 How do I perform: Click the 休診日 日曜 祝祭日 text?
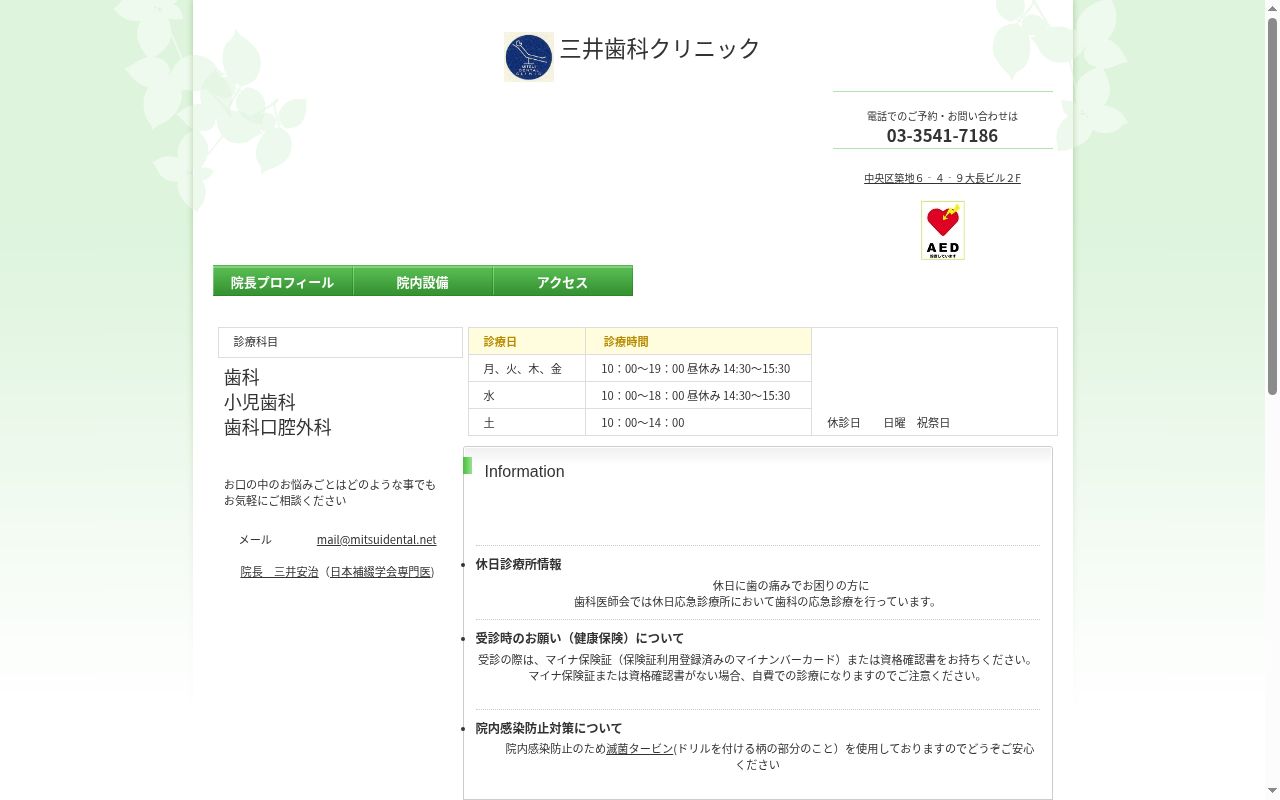888,423
